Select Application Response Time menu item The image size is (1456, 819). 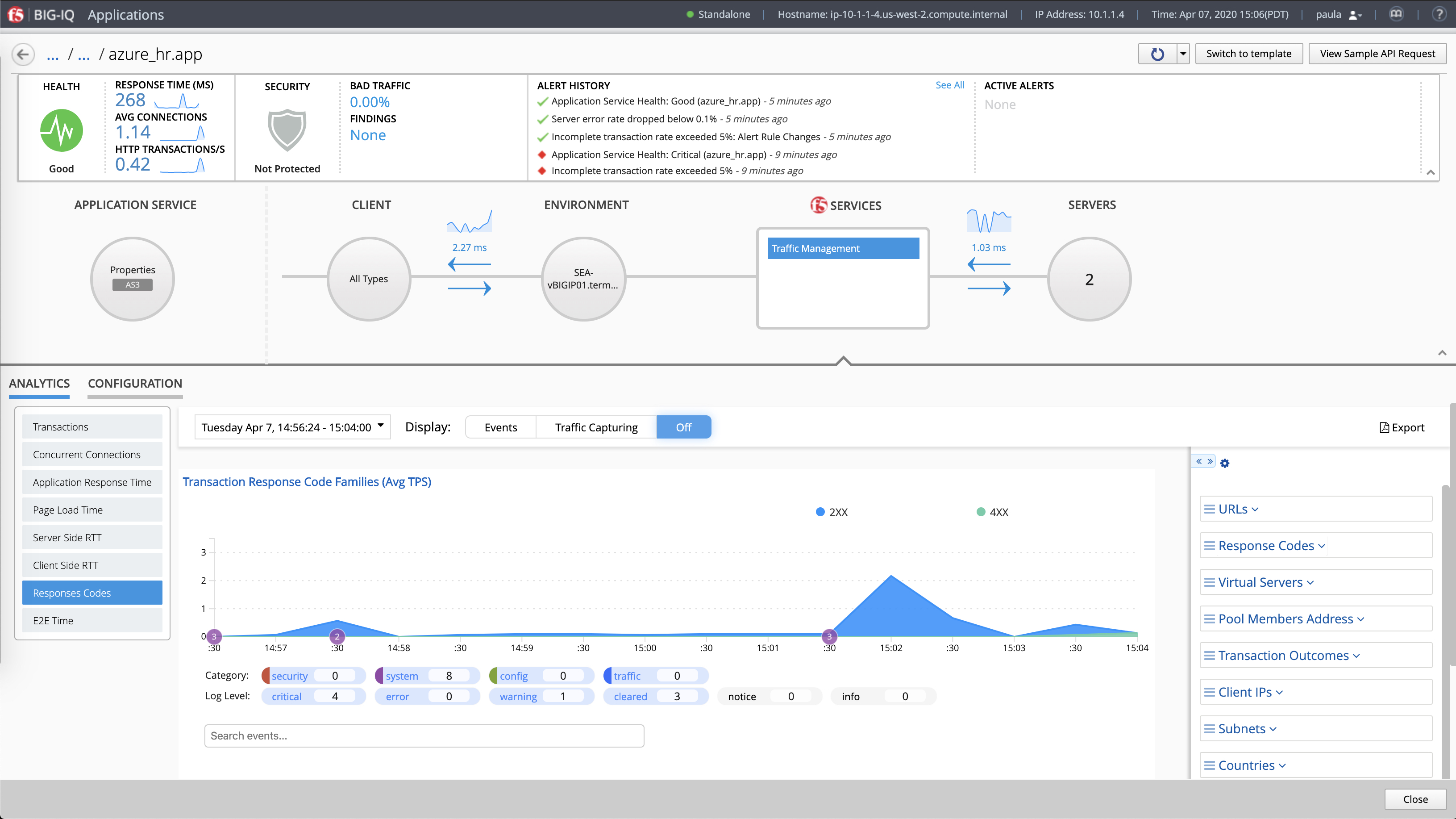(92, 482)
